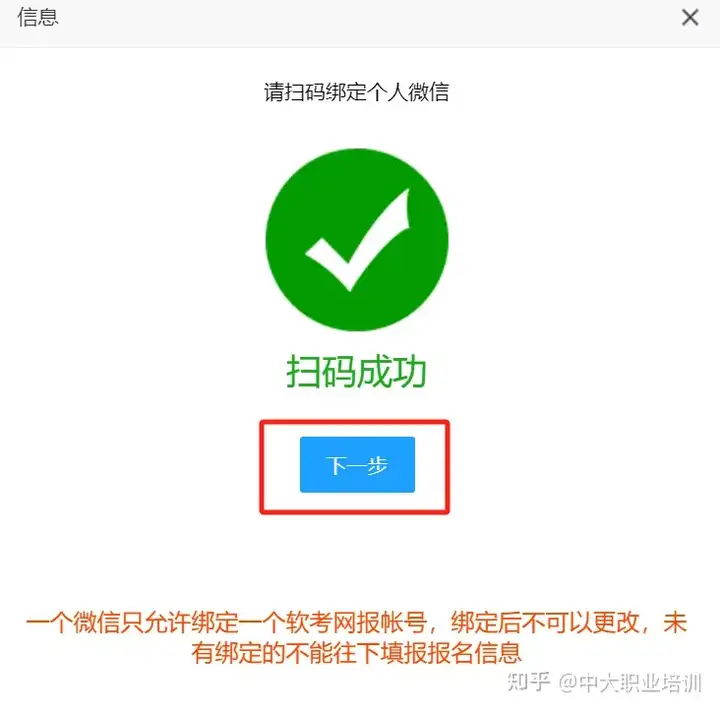
Task: Click the 请扫码绑定个人微信 heading
Action: click(x=356, y=92)
